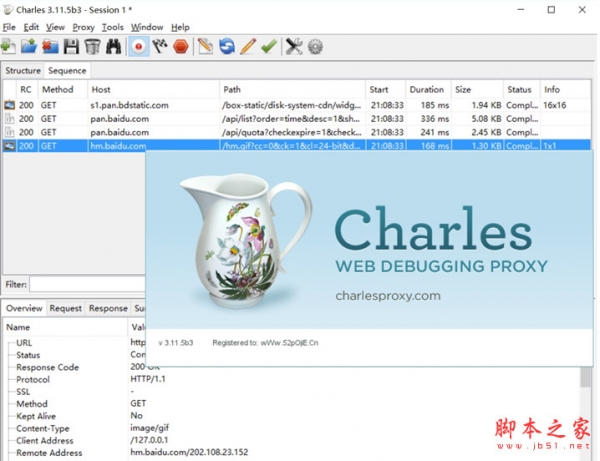This screenshot has width=600, height=461.
Task: Open the Tools menu
Action: [x=112, y=27]
